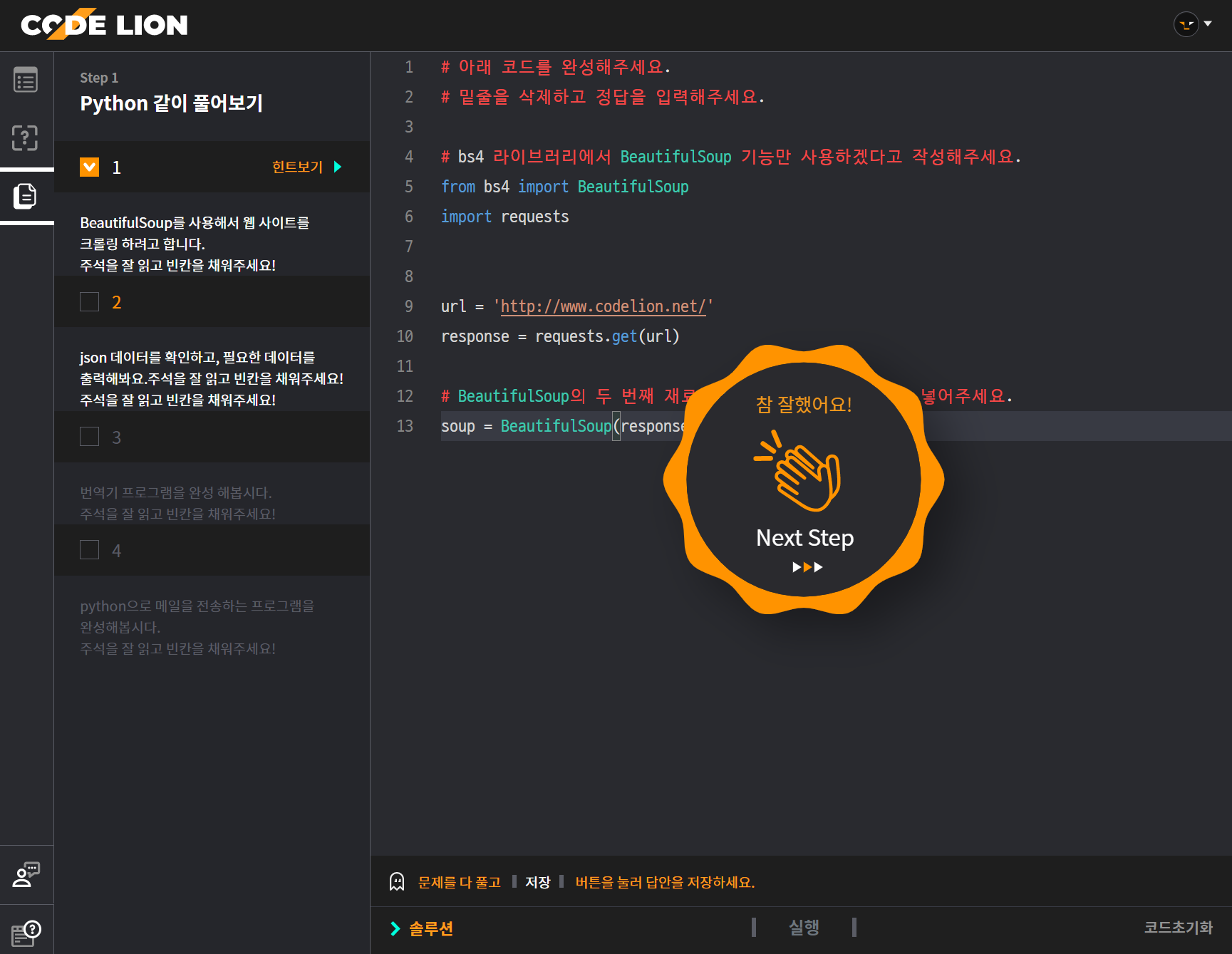Open the user avatar in the top right
The image size is (1232, 954).
point(1186,24)
